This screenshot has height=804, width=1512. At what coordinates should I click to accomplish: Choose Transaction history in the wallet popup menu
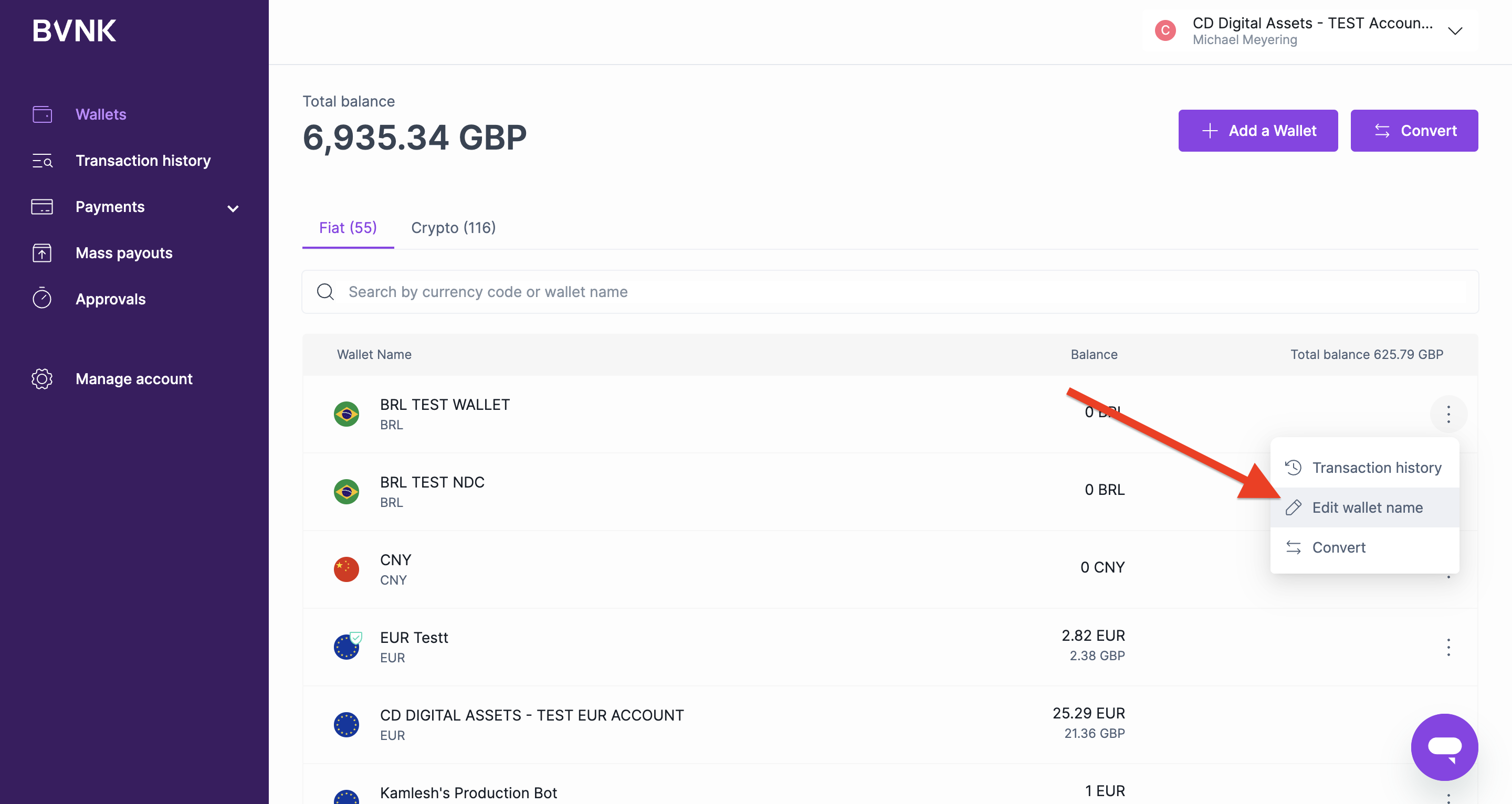(1376, 468)
